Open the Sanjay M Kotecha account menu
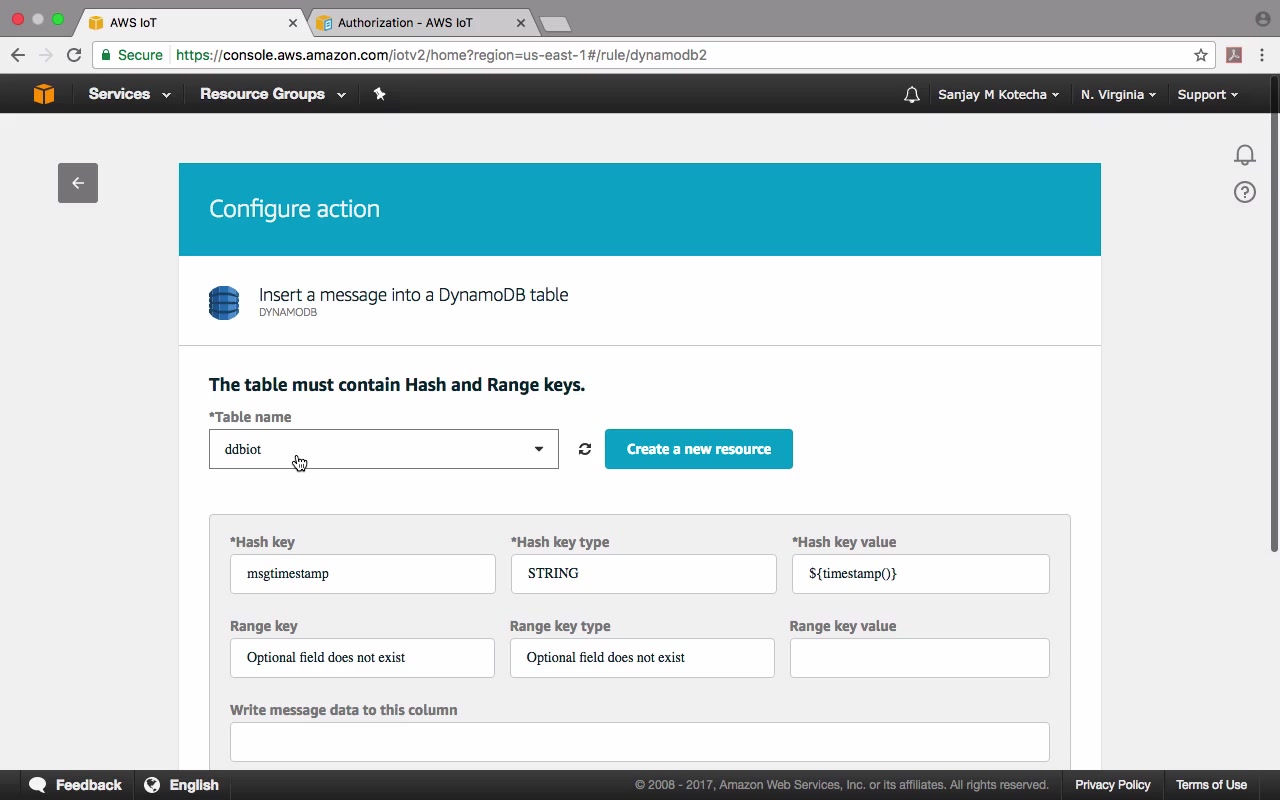 tap(998, 95)
